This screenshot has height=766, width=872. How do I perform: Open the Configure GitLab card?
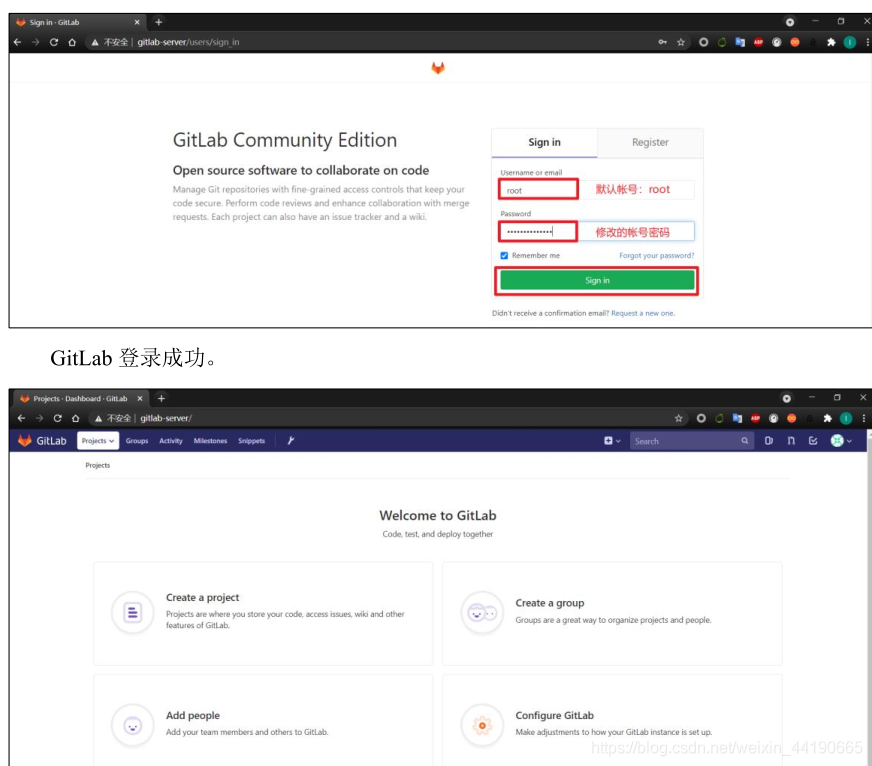click(x=612, y=721)
